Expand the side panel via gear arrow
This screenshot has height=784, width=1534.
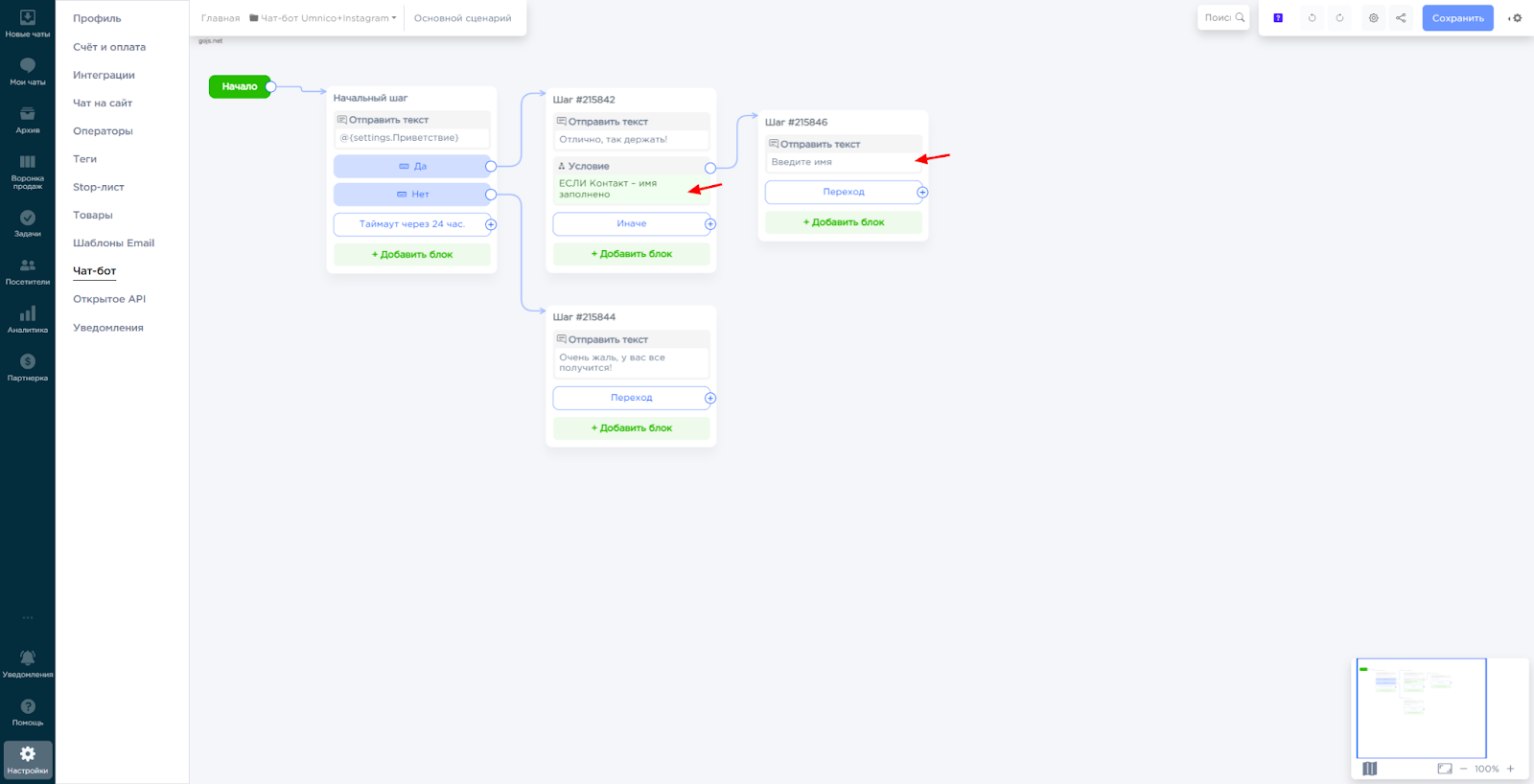[x=1515, y=18]
